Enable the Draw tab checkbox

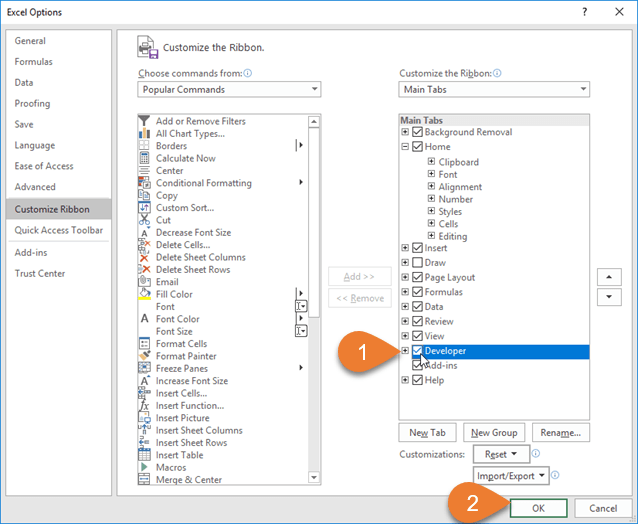[x=418, y=263]
